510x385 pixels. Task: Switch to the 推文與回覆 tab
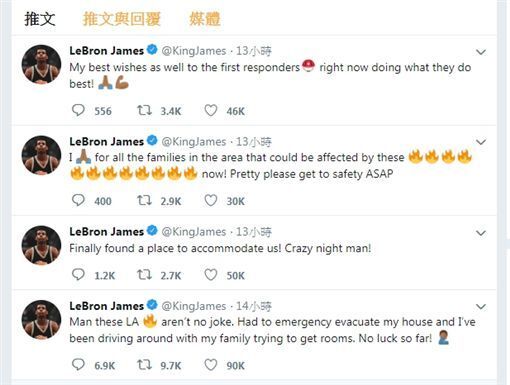(x=122, y=19)
